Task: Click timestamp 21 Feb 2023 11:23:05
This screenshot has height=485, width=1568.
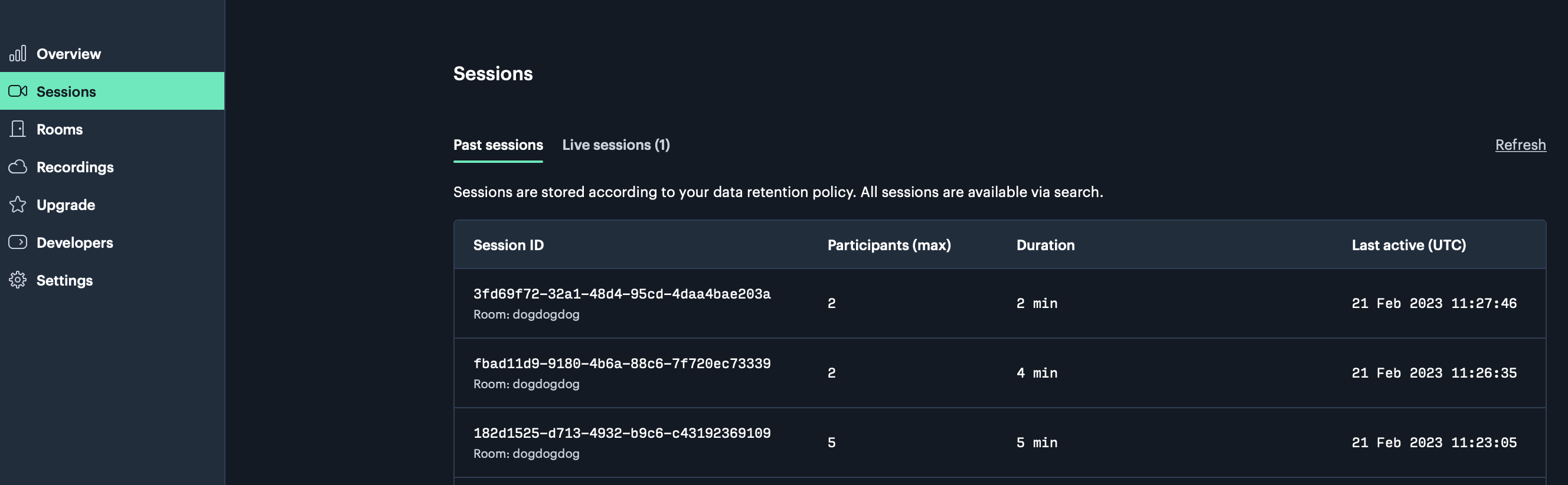Action: [x=1434, y=443]
